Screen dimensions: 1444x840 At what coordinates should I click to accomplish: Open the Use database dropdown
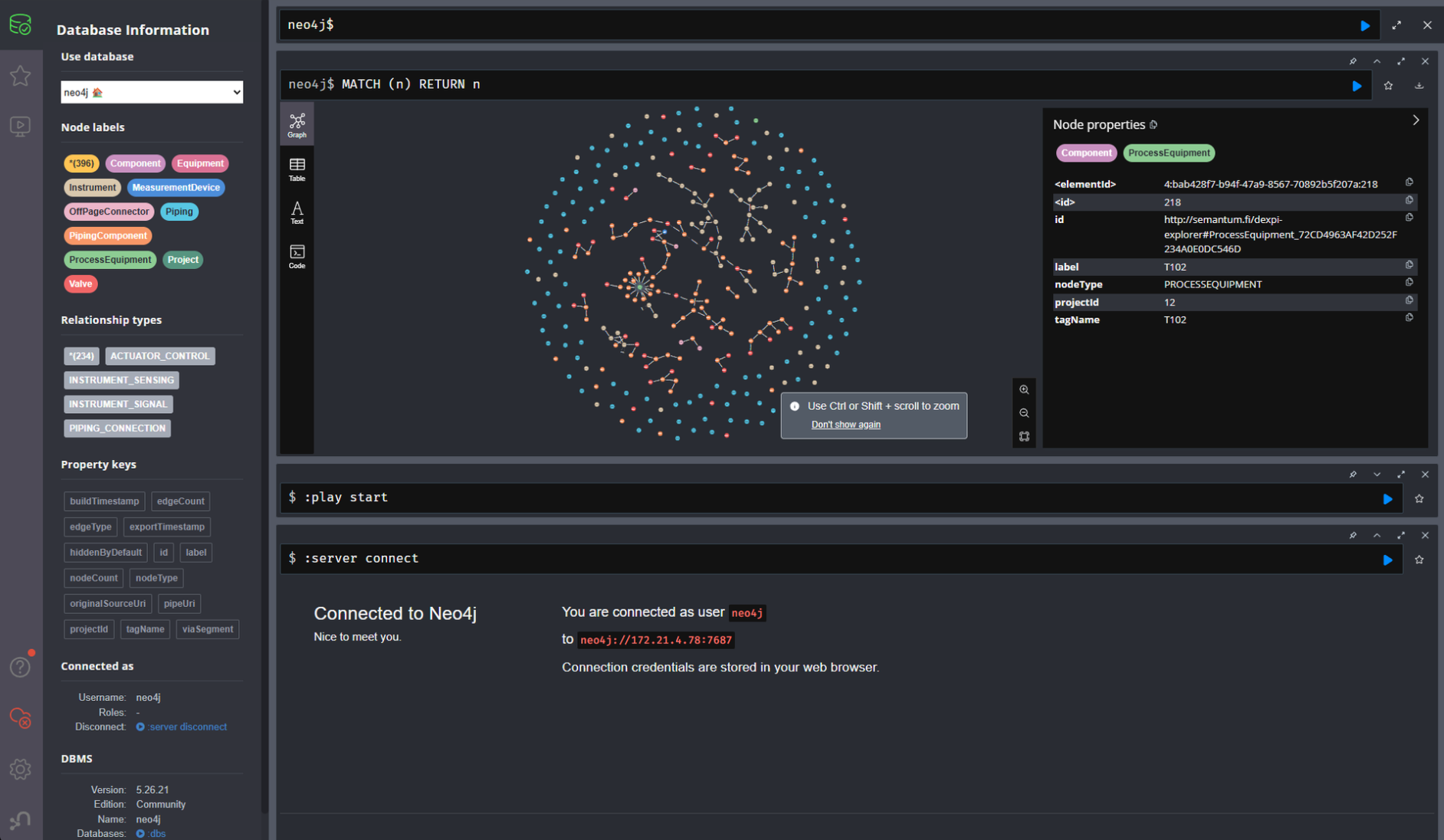point(151,91)
